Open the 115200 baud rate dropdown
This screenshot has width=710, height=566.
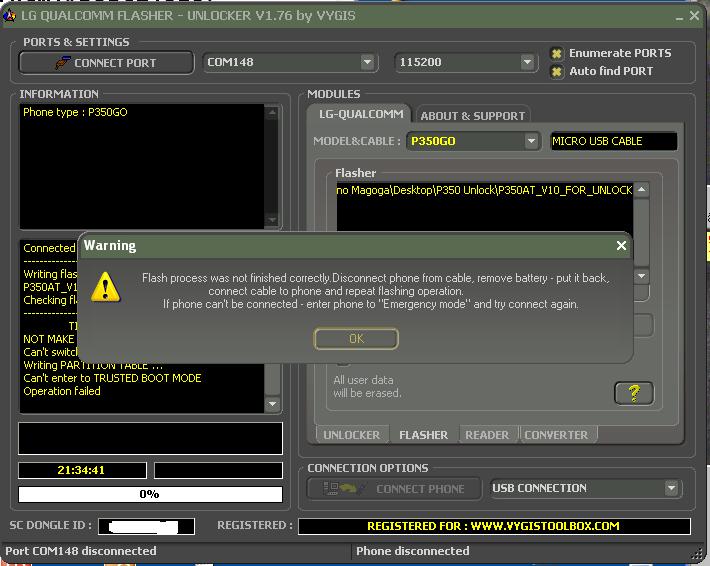click(x=527, y=62)
